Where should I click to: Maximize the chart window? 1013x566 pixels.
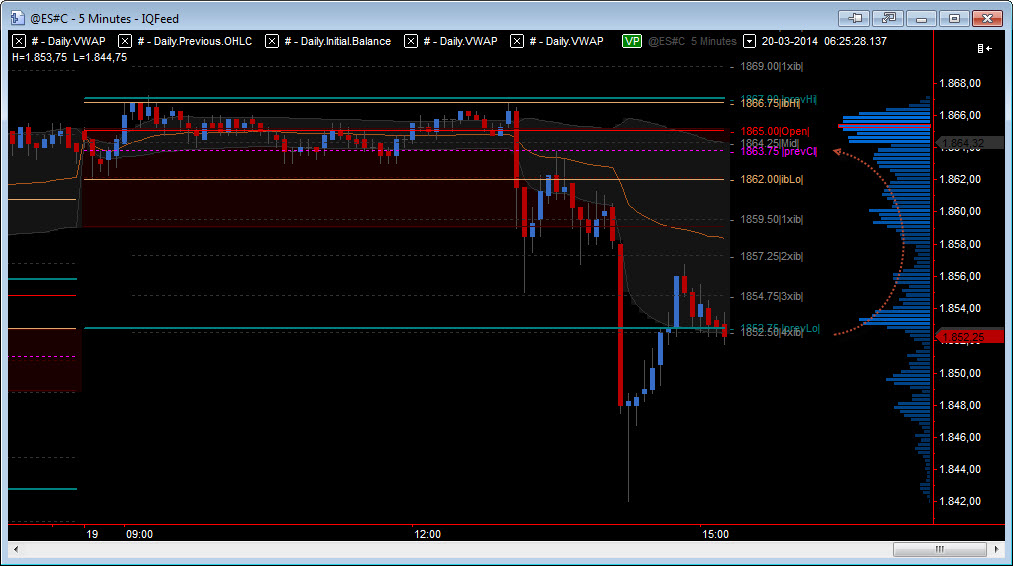coord(954,18)
